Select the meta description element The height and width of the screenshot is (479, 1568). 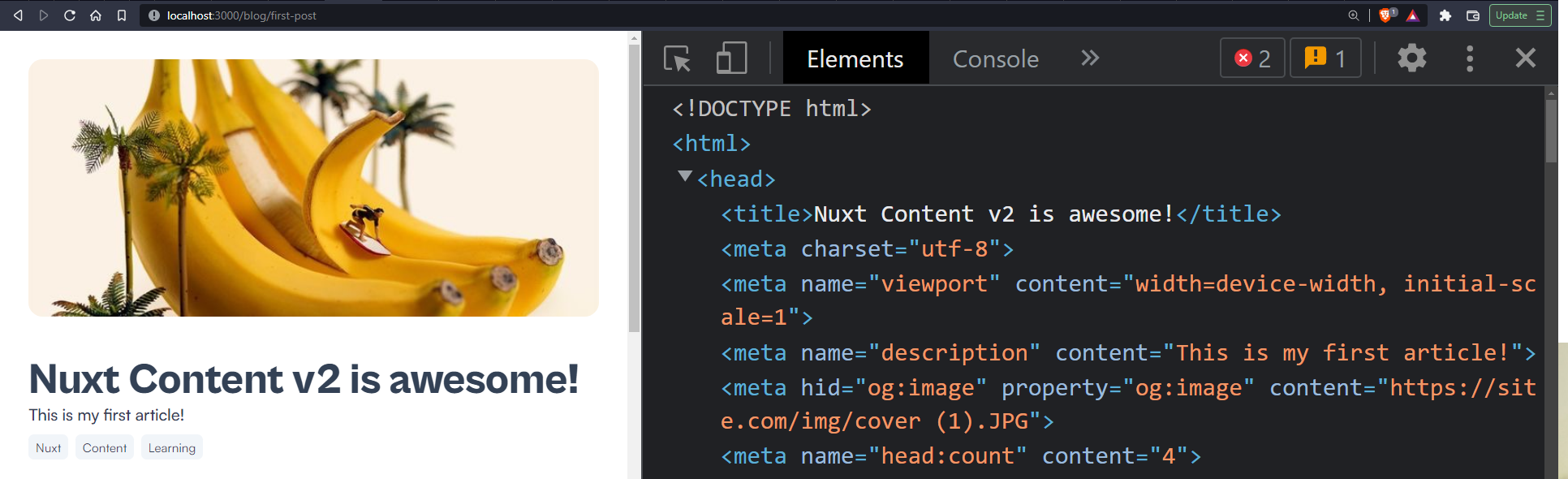click(1128, 353)
